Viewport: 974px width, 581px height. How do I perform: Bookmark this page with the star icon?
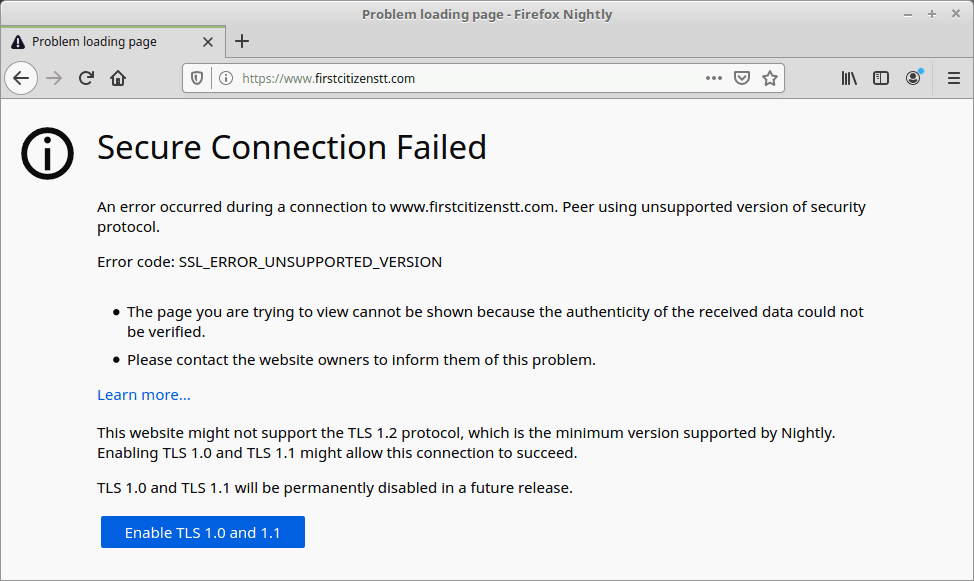pyautogui.click(x=770, y=78)
